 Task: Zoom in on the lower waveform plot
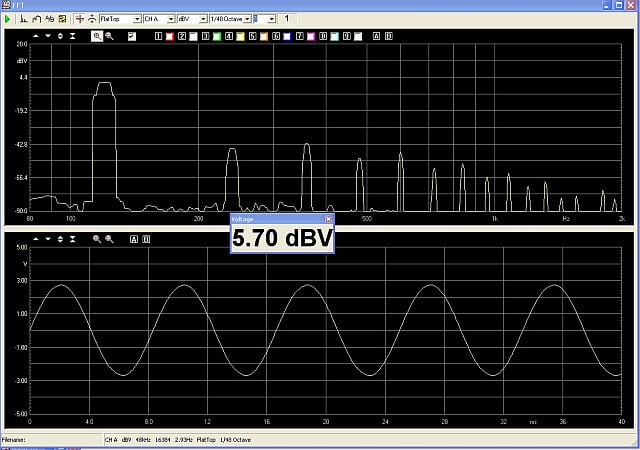(x=97, y=240)
